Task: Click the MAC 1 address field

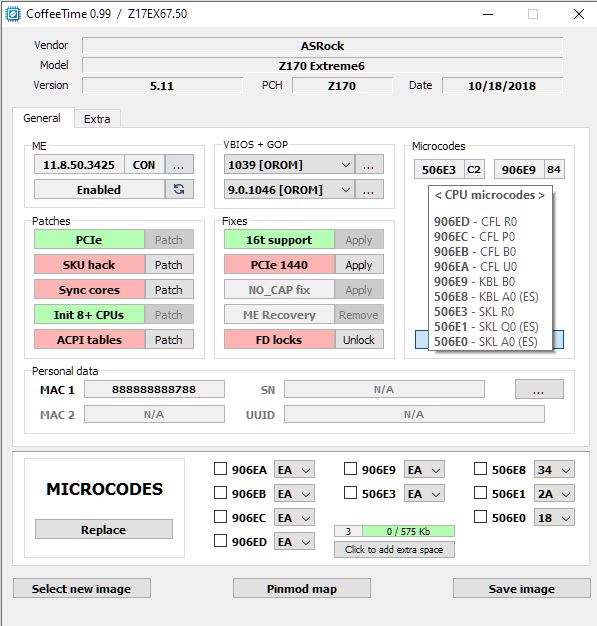Action: point(154,389)
